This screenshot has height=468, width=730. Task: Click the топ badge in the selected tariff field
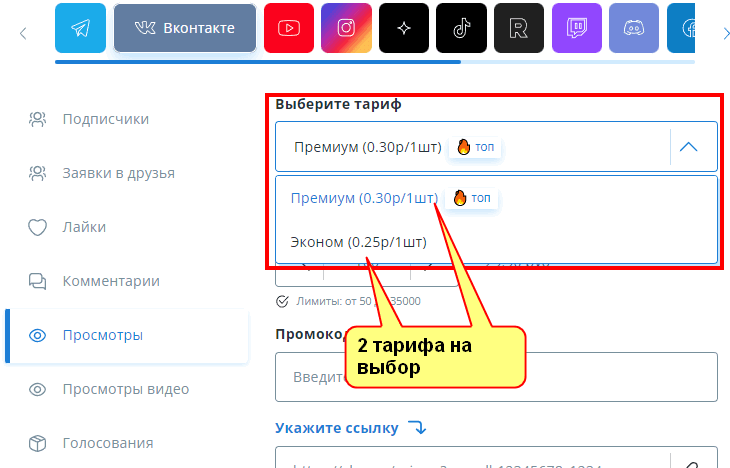click(x=475, y=147)
